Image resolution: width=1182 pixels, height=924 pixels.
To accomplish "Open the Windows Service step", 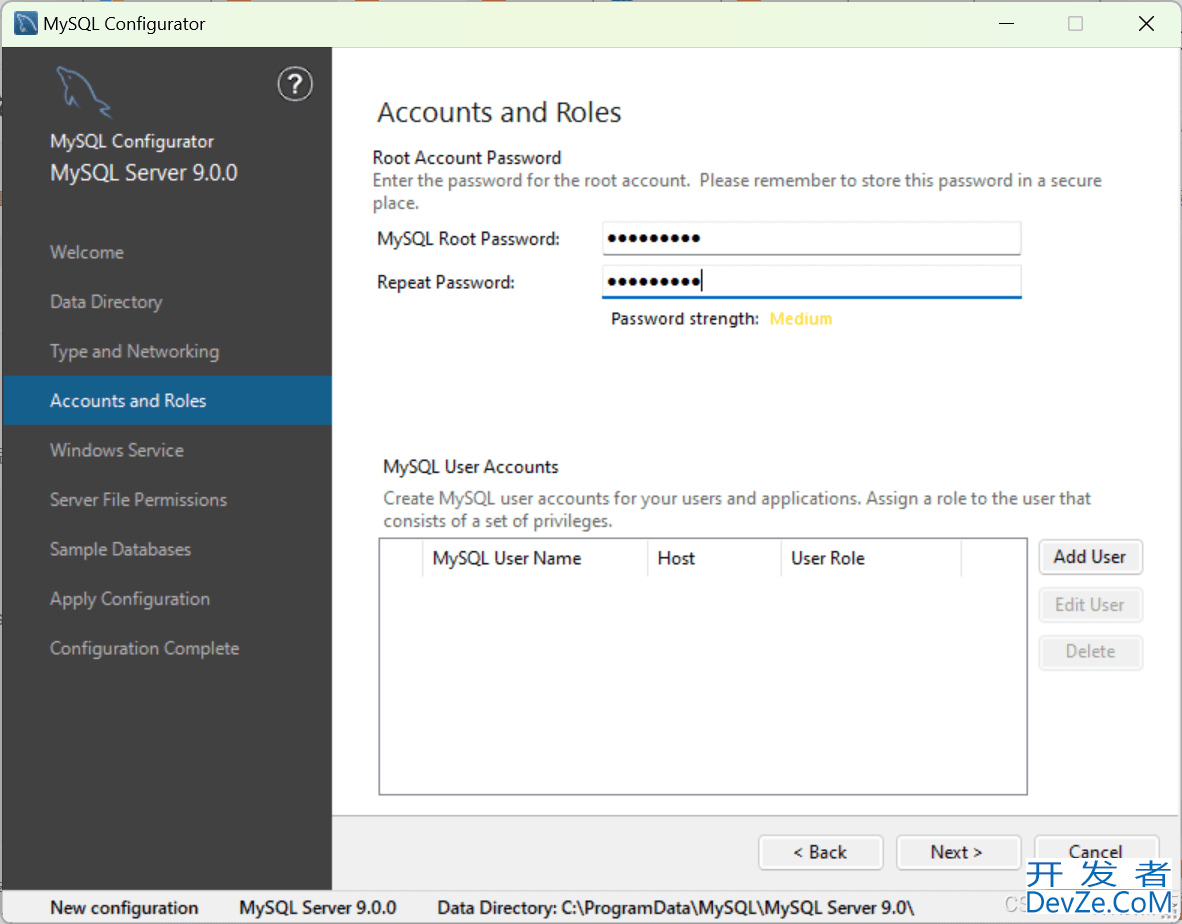I will click(117, 450).
